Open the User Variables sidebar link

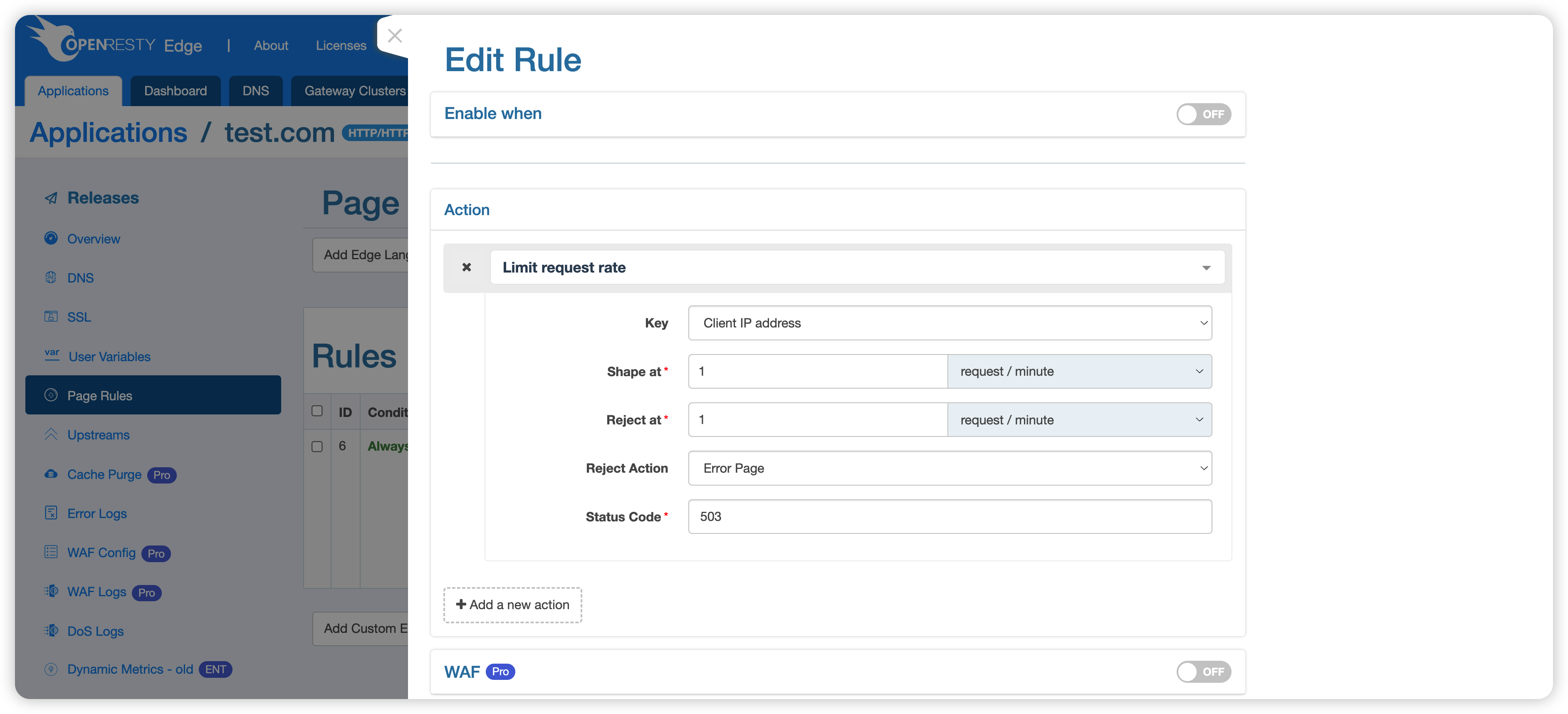tap(109, 357)
